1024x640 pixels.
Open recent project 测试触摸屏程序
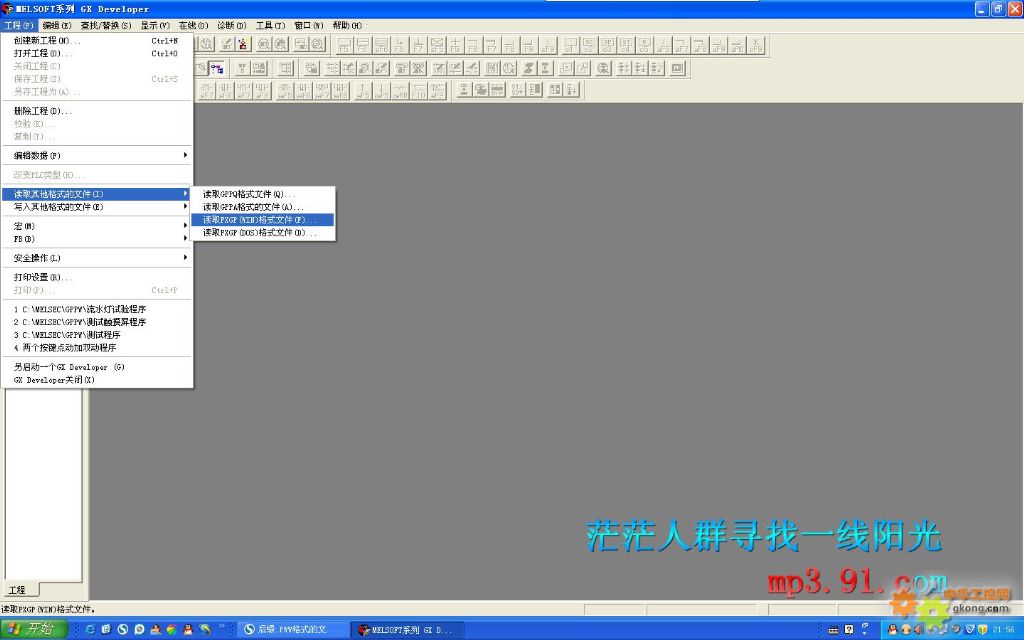click(x=97, y=322)
